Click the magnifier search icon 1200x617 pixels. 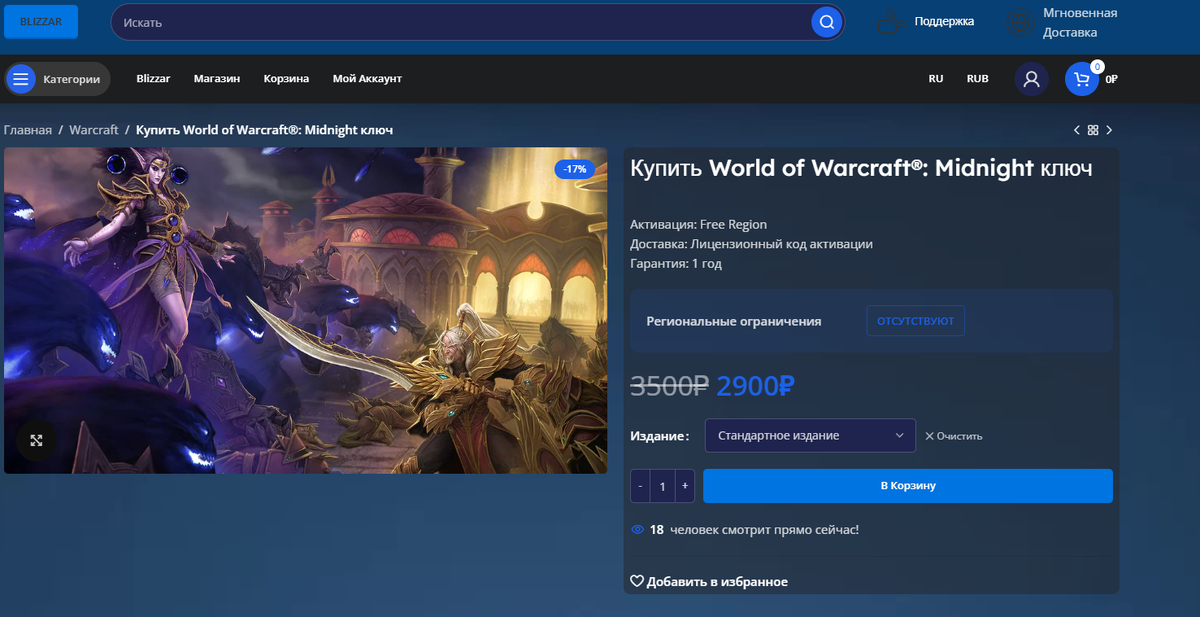tap(826, 22)
